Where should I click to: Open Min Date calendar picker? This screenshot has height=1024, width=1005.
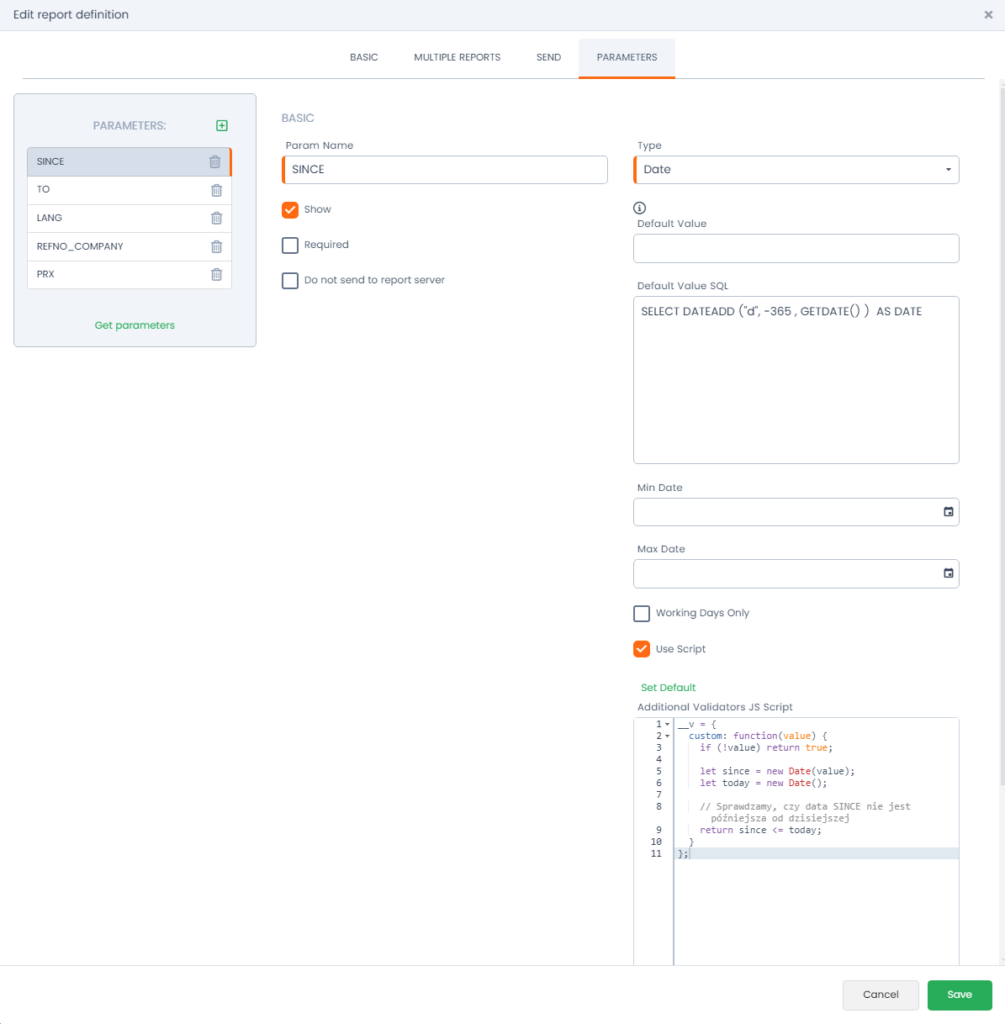coord(948,512)
